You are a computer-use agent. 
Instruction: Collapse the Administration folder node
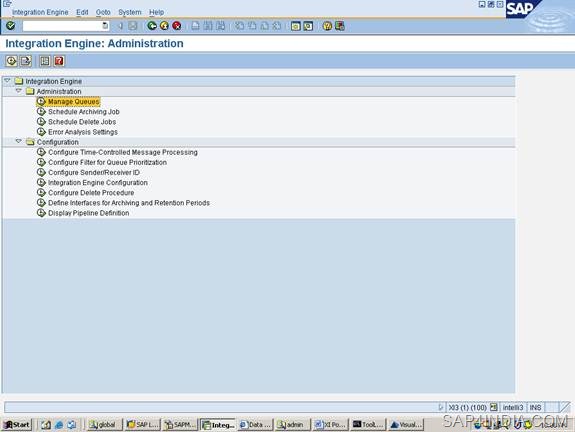[x=18, y=91]
